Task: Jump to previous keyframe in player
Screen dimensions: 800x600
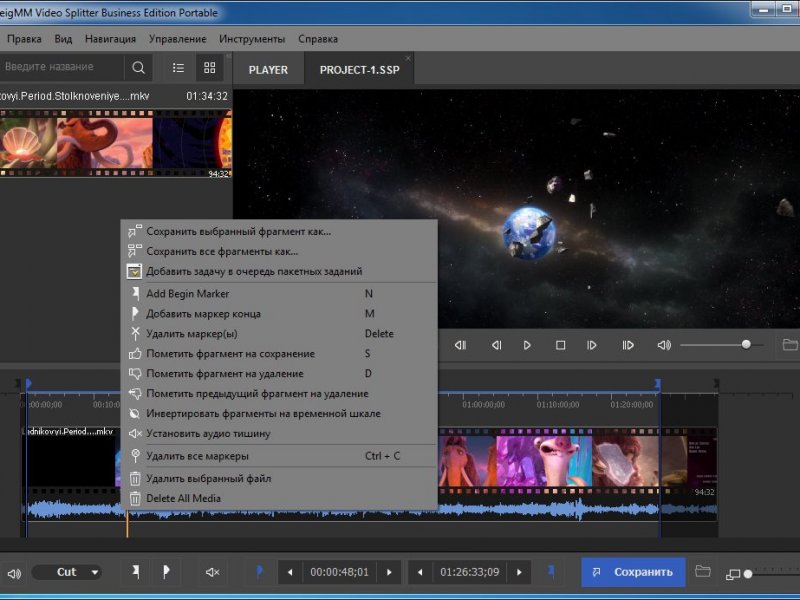Action: [460, 345]
